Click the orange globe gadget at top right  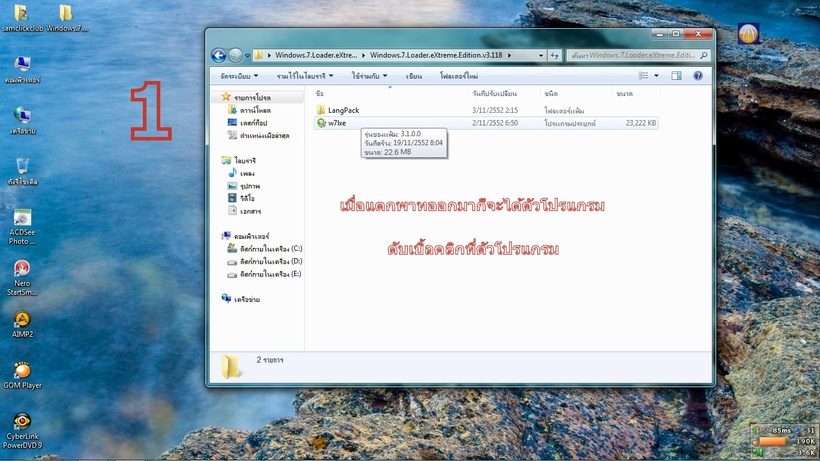748,34
